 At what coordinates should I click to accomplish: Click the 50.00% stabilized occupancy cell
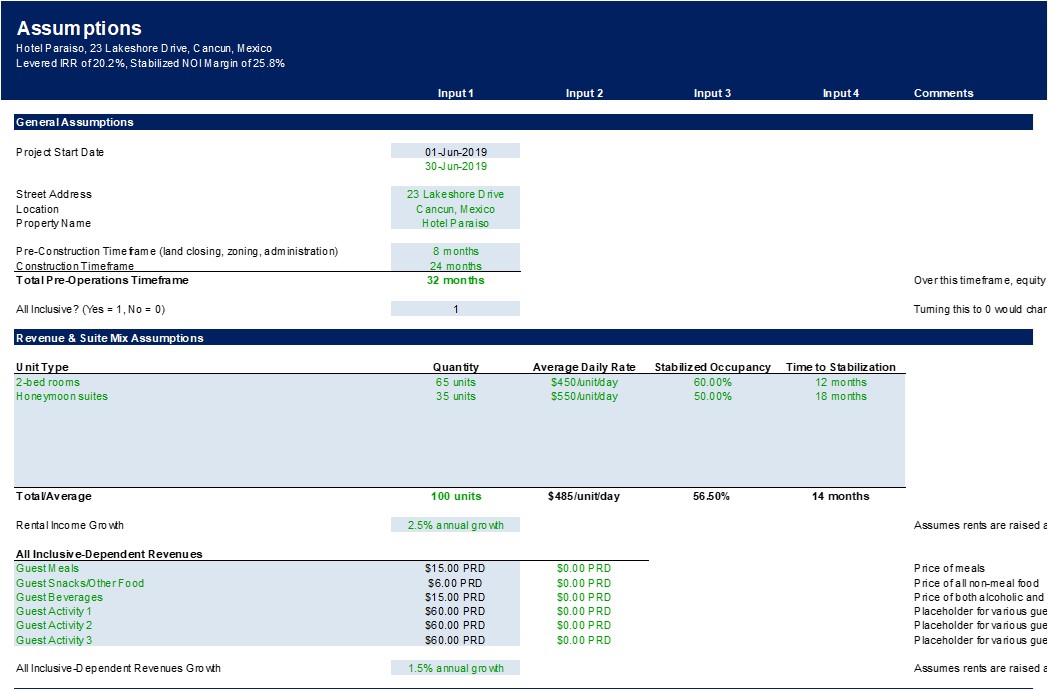pyautogui.click(x=712, y=396)
